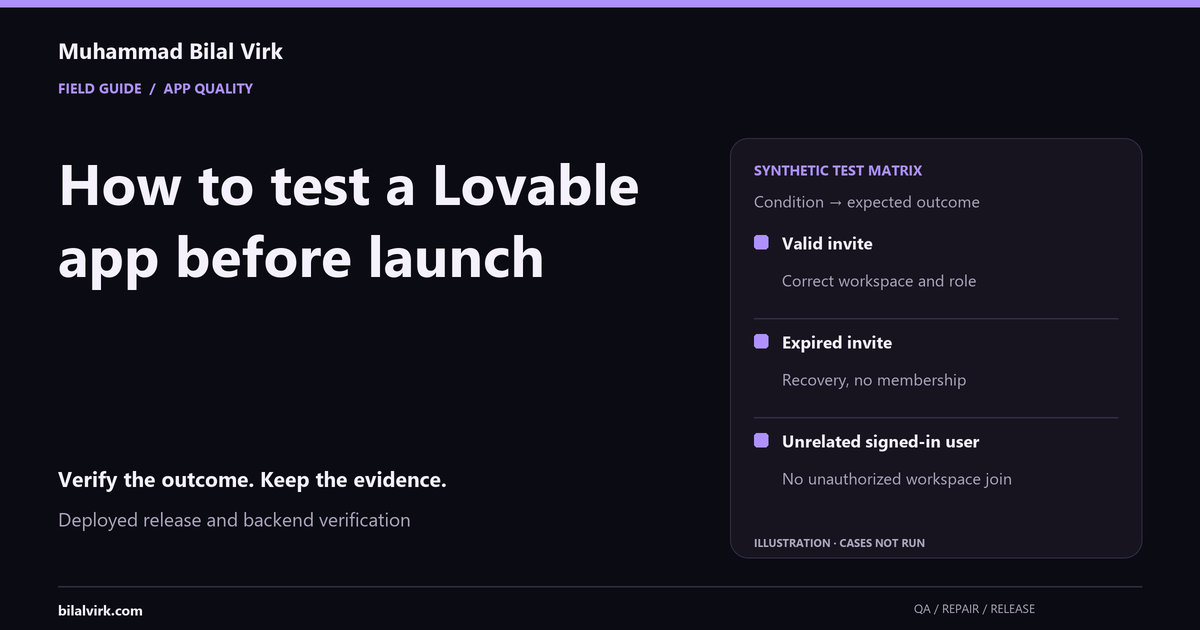
Task: Click the ILLUSTRATION · CASES NOT RUN note
Action: pyautogui.click(x=839, y=543)
